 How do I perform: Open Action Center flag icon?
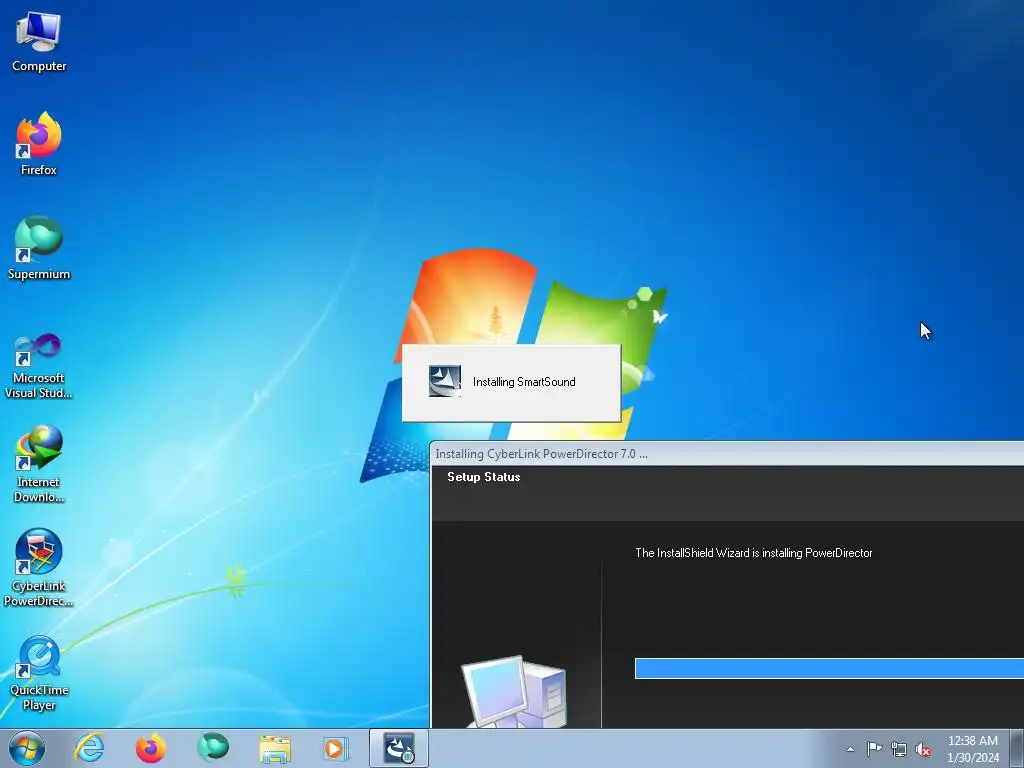pos(874,749)
